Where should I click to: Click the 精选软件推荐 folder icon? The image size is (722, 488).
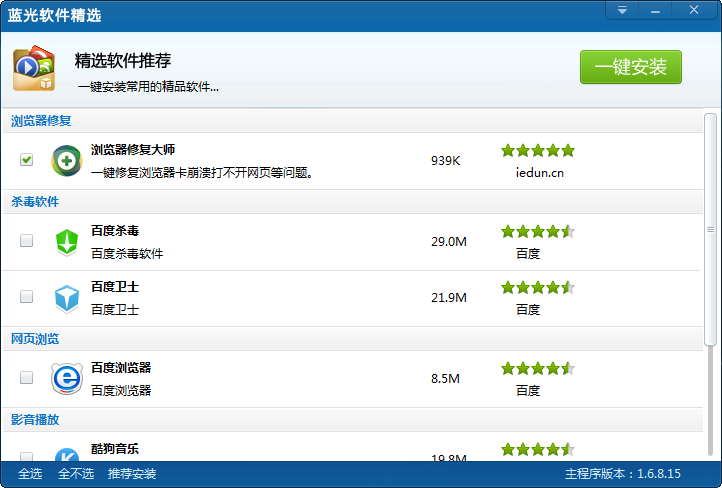click(x=34, y=68)
